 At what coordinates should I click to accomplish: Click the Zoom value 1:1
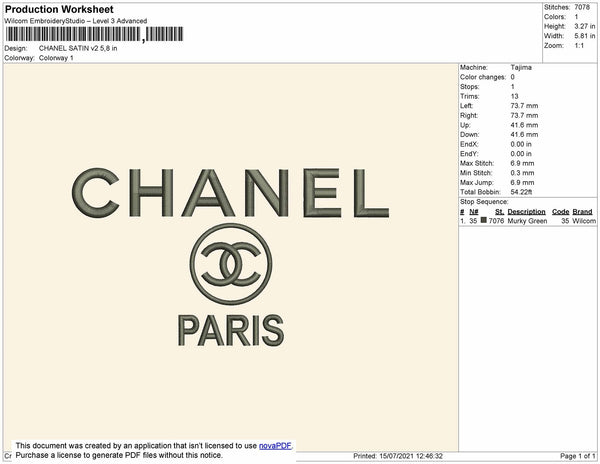tap(579, 46)
